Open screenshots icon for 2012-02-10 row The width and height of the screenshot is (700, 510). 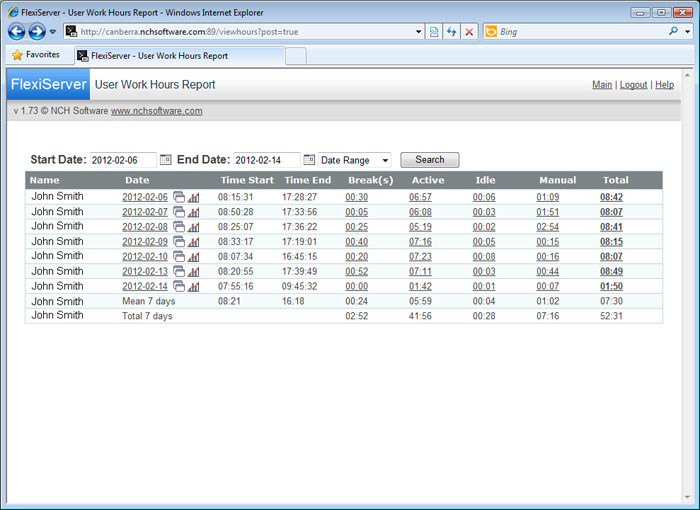coord(179,256)
